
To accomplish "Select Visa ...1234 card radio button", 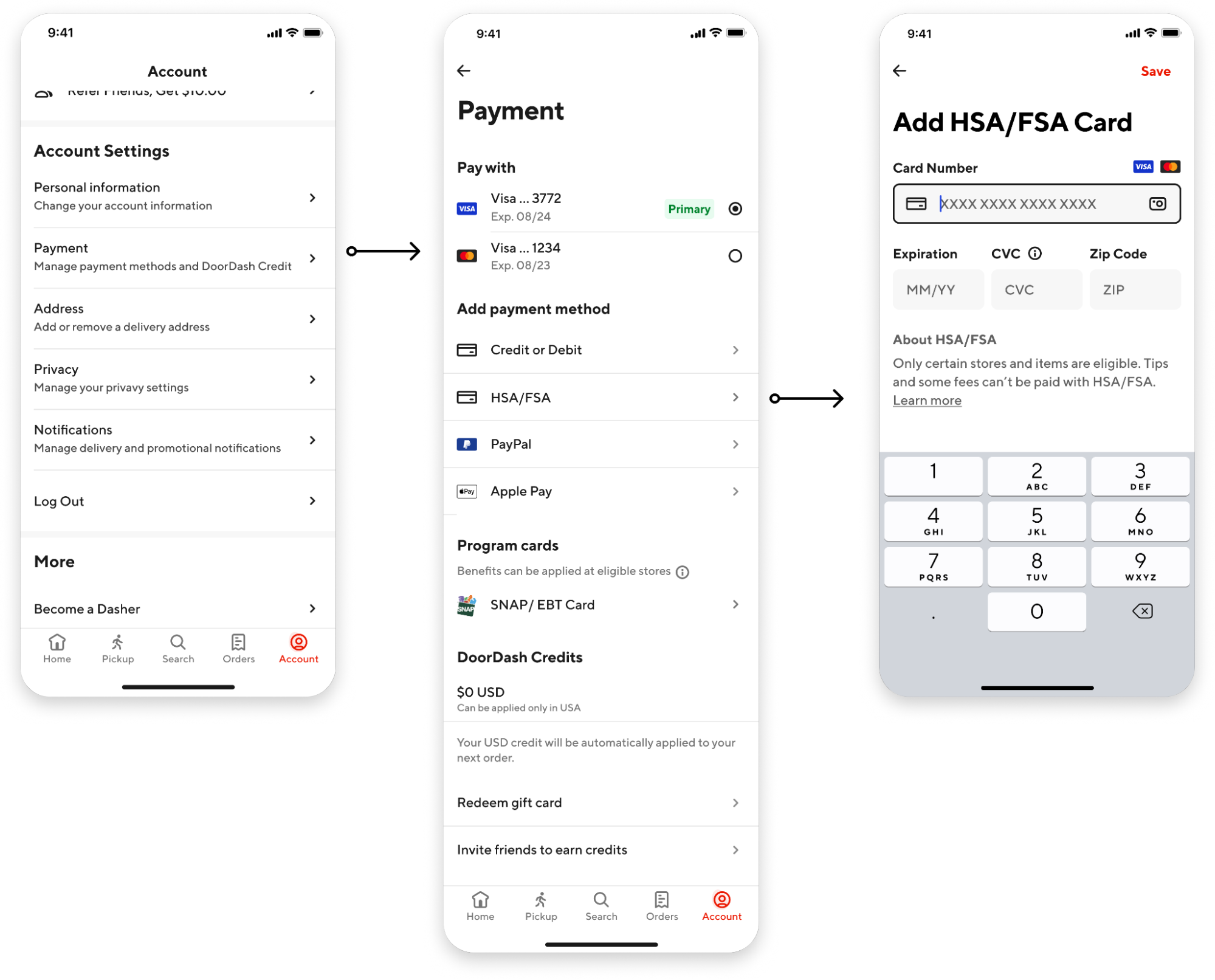I will 735,256.
